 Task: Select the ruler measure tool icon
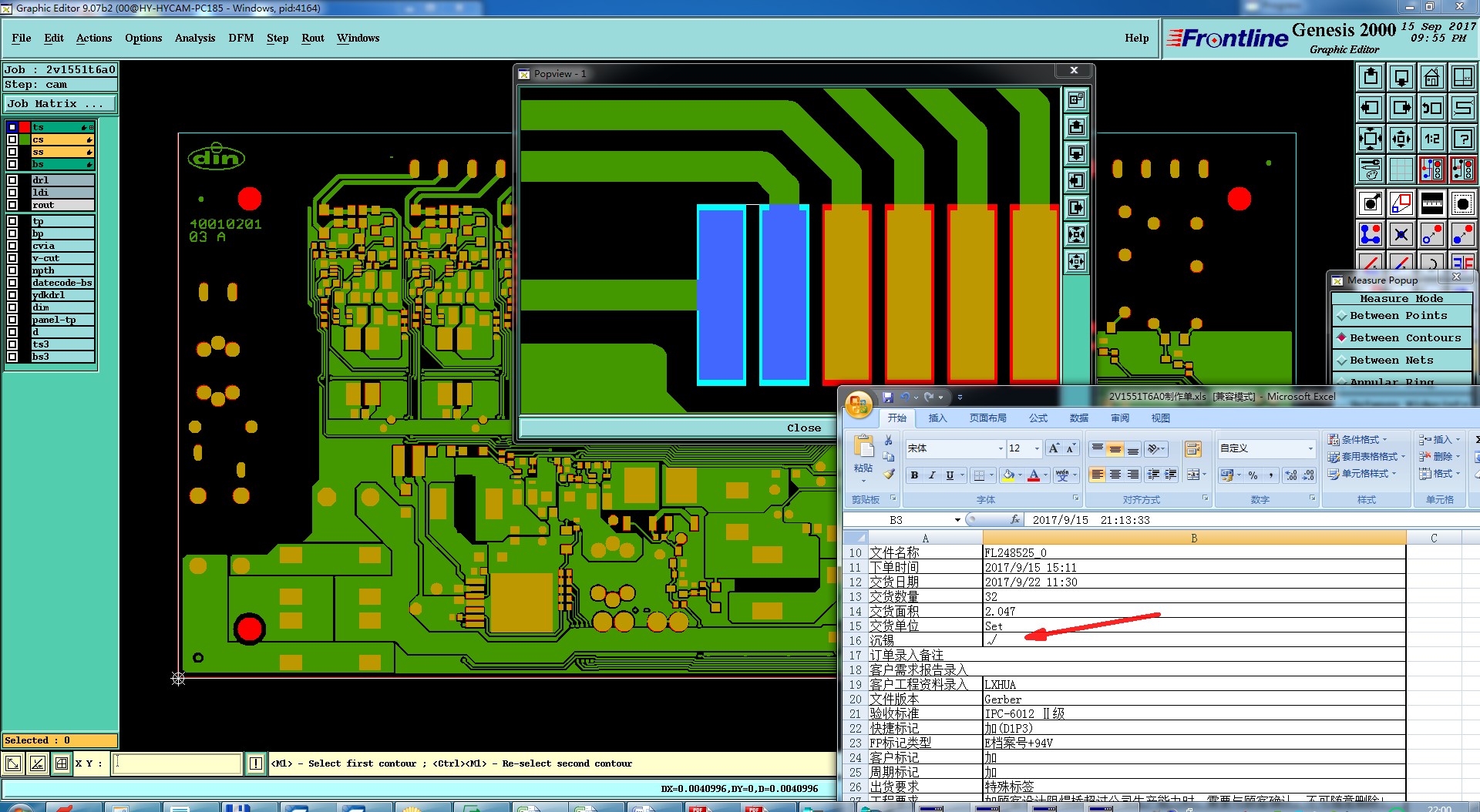point(1432,203)
